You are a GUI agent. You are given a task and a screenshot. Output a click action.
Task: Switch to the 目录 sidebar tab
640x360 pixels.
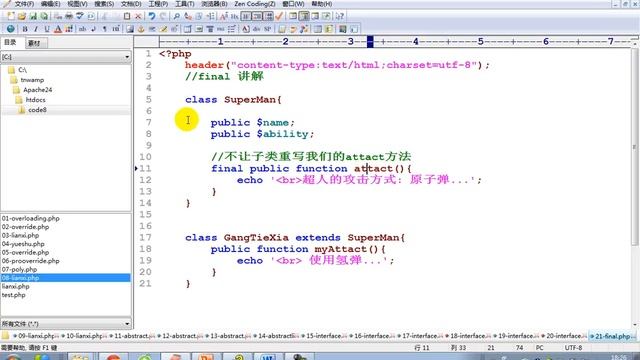coord(11,43)
